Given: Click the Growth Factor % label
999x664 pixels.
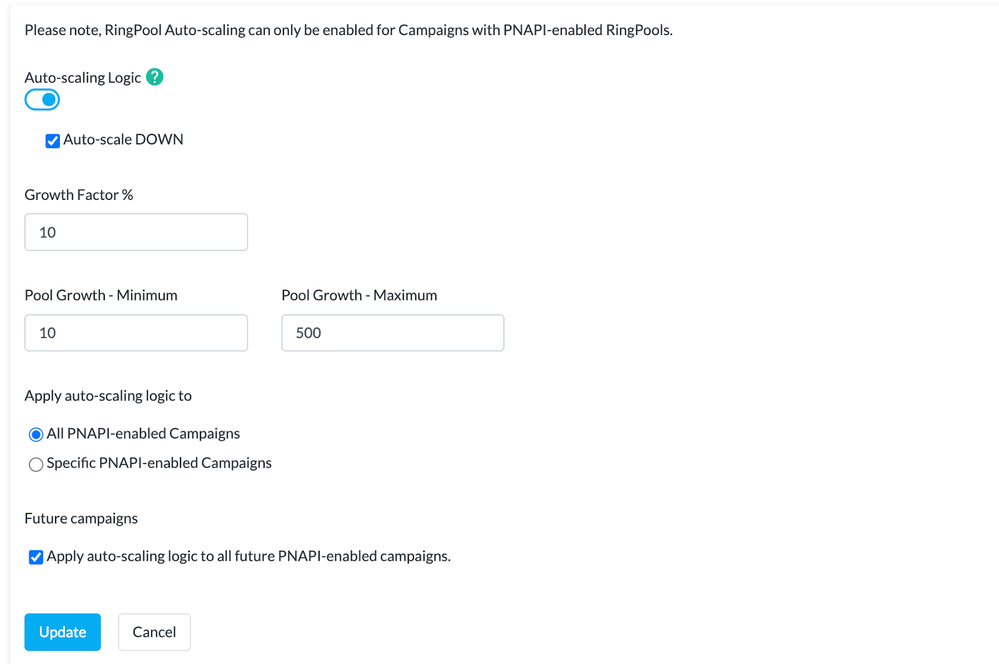Looking at the screenshot, I should point(79,195).
